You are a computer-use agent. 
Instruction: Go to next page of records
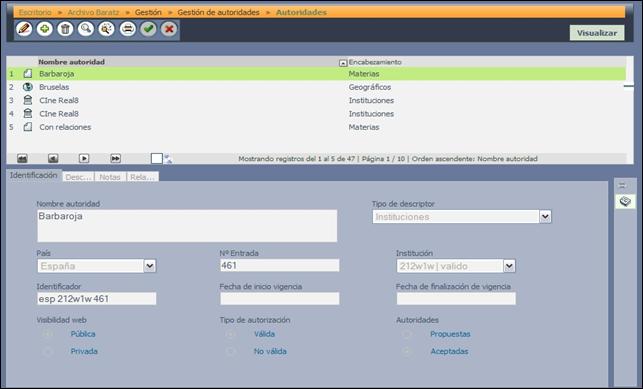tap(84, 159)
